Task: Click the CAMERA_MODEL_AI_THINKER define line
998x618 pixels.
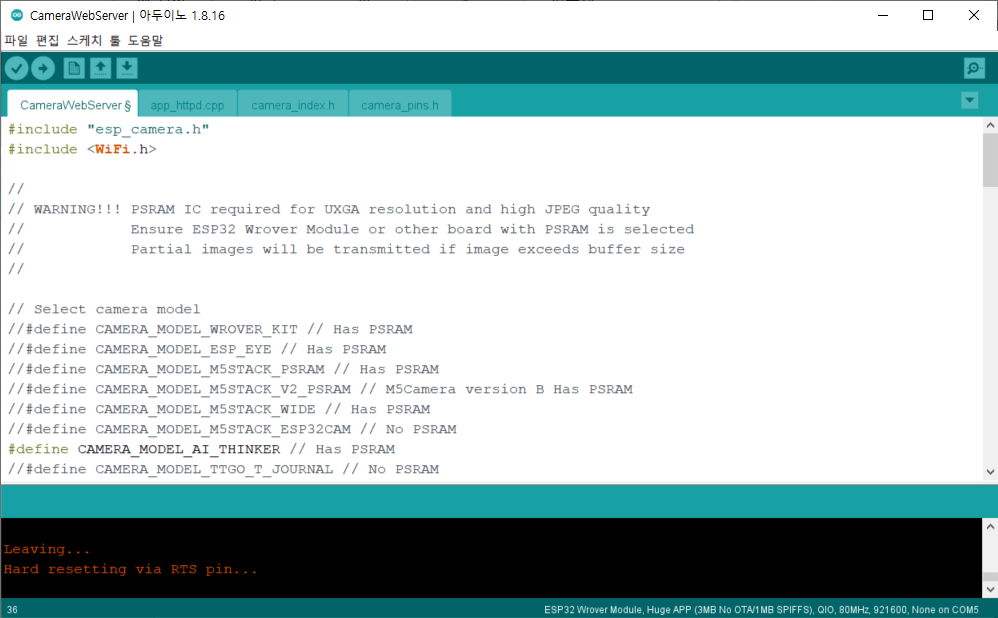Action: [201, 449]
